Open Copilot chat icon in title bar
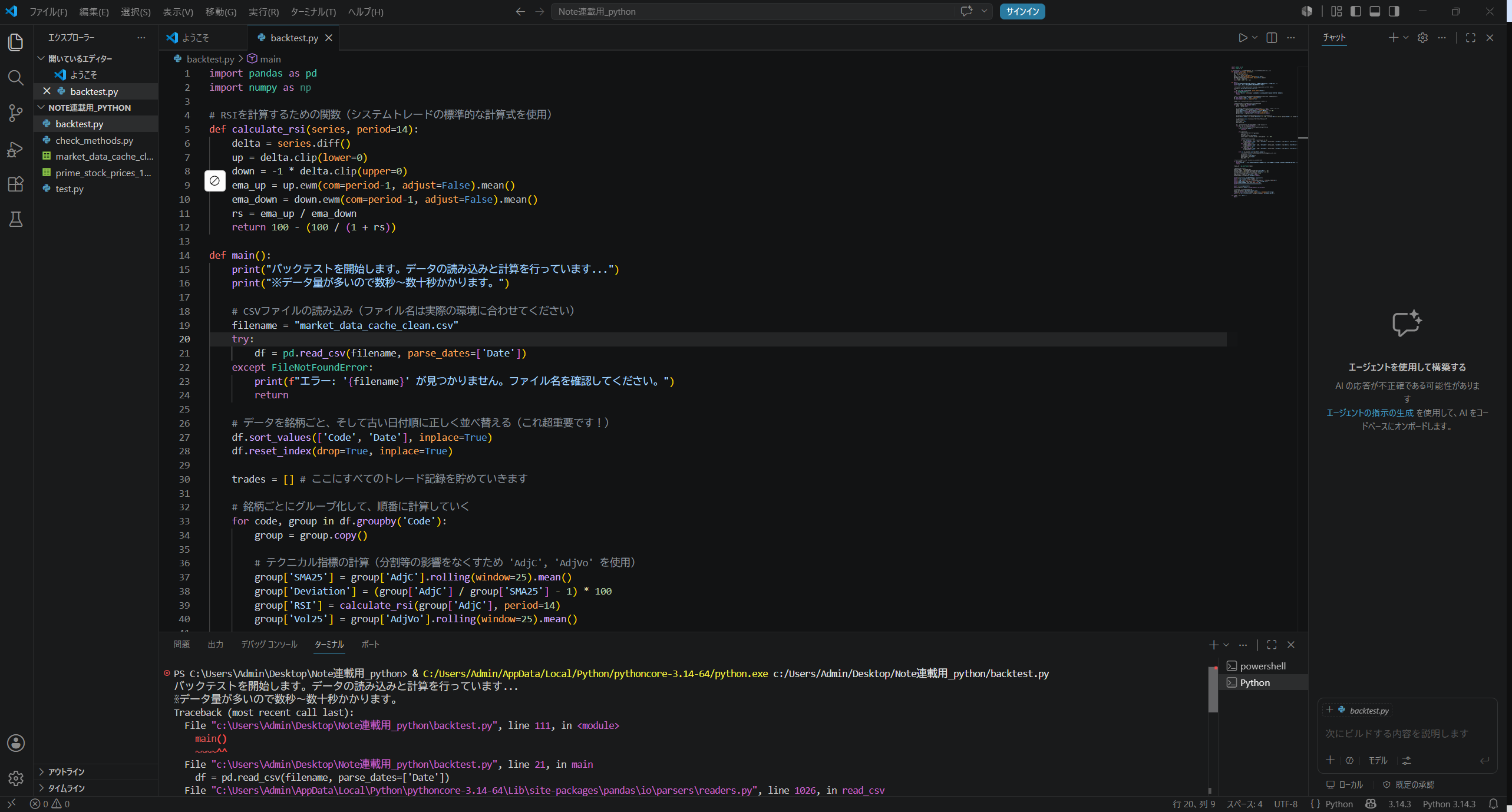This screenshot has width=1512, height=812. (966, 11)
